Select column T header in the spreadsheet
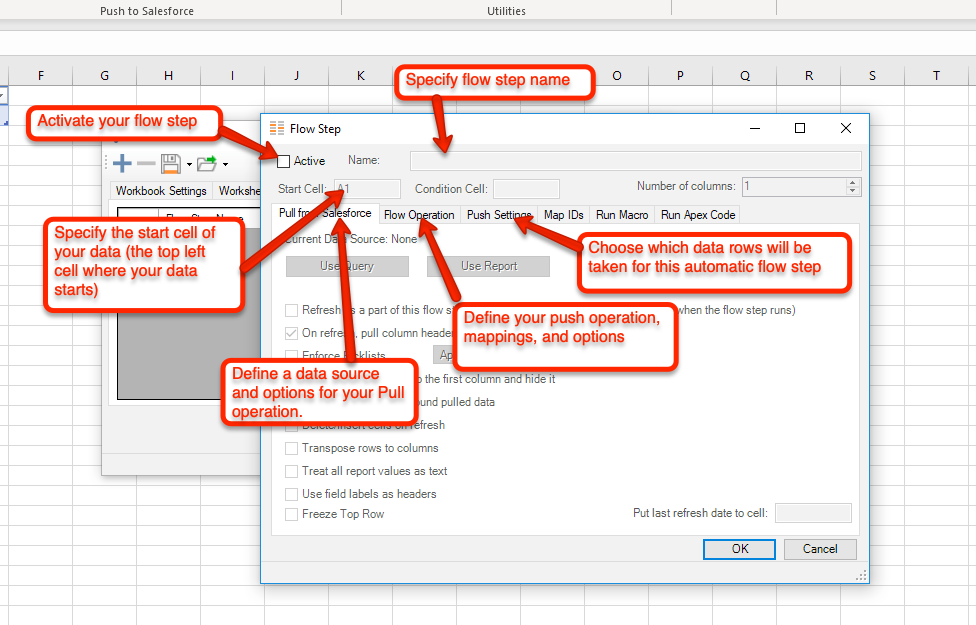 936,75
